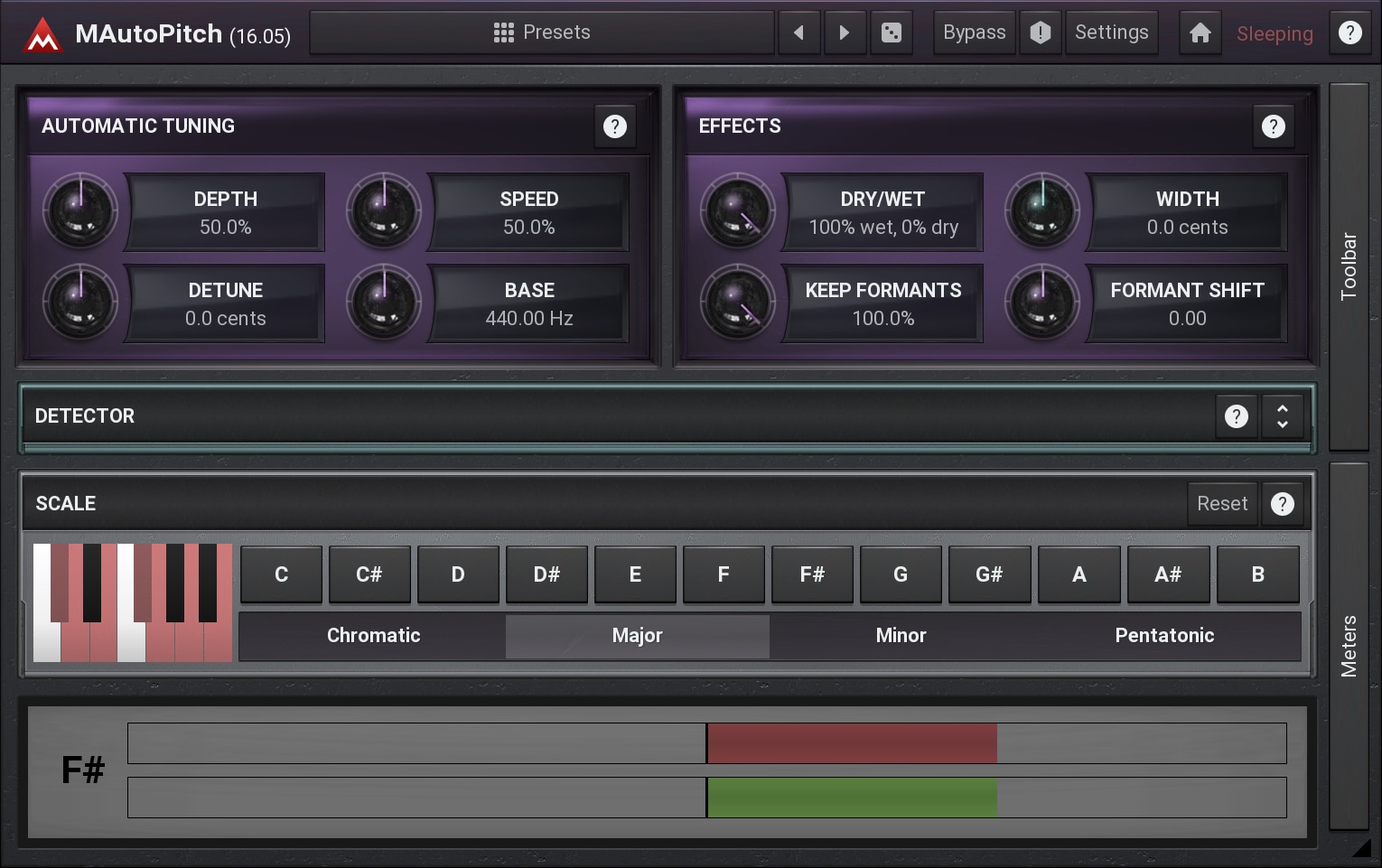The width and height of the screenshot is (1382, 868).
Task: Open Detector panel help icon
Action: (x=1237, y=416)
